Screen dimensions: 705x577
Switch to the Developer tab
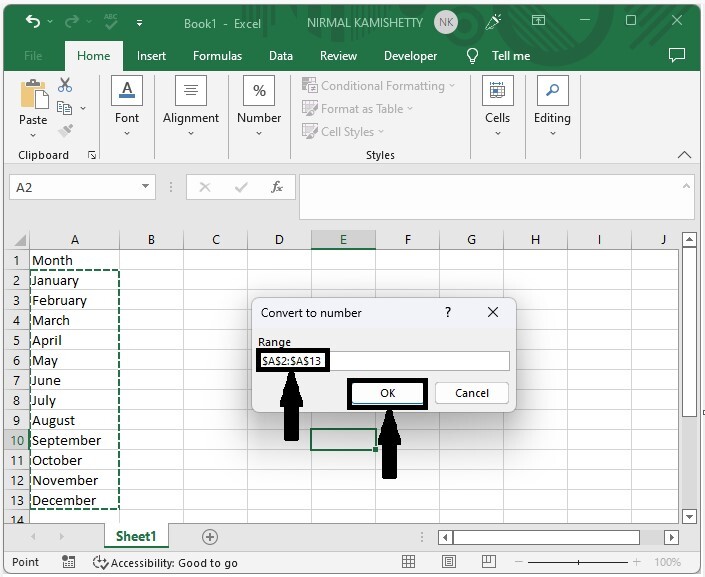point(410,56)
